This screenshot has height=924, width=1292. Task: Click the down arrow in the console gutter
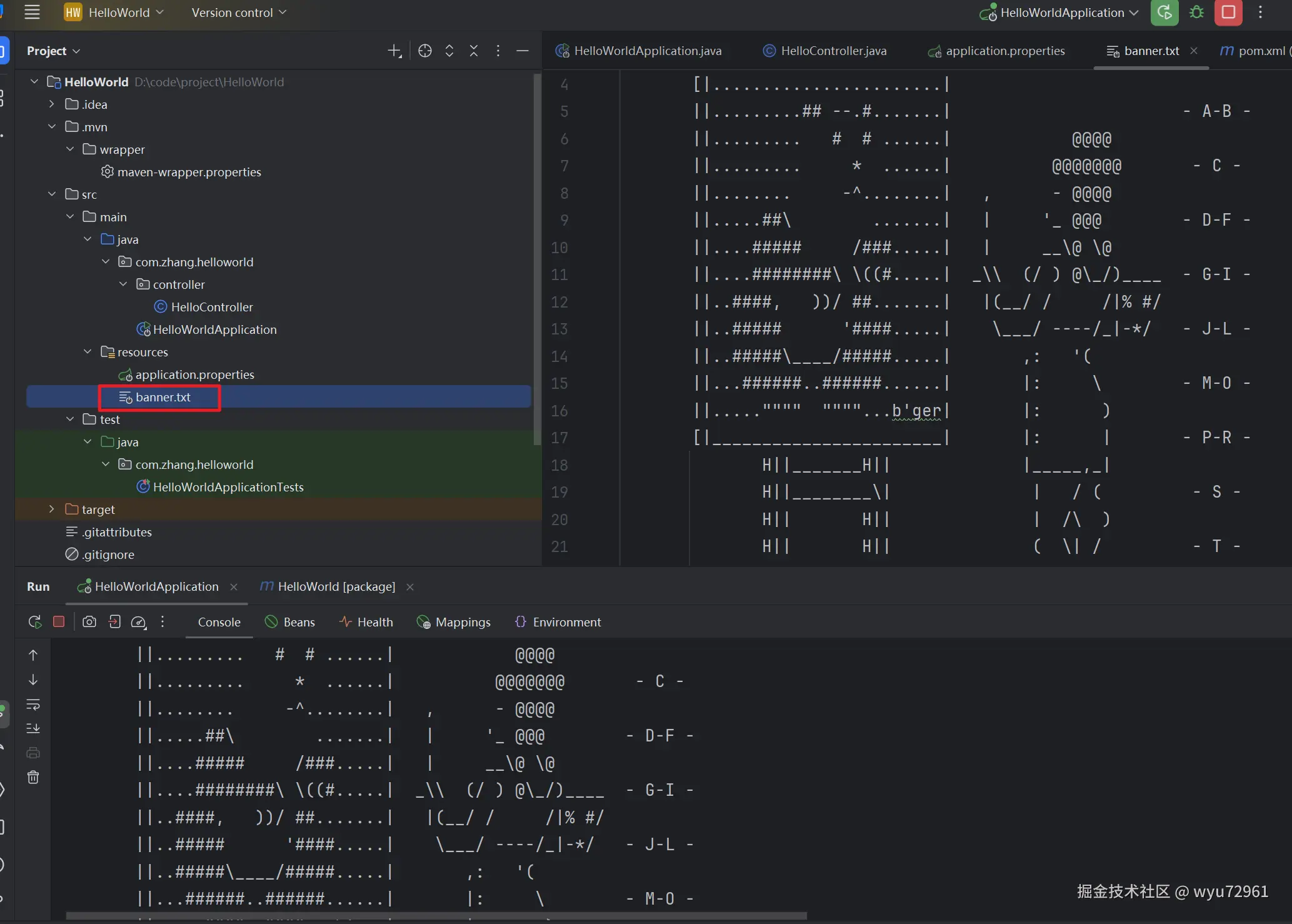click(33, 680)
